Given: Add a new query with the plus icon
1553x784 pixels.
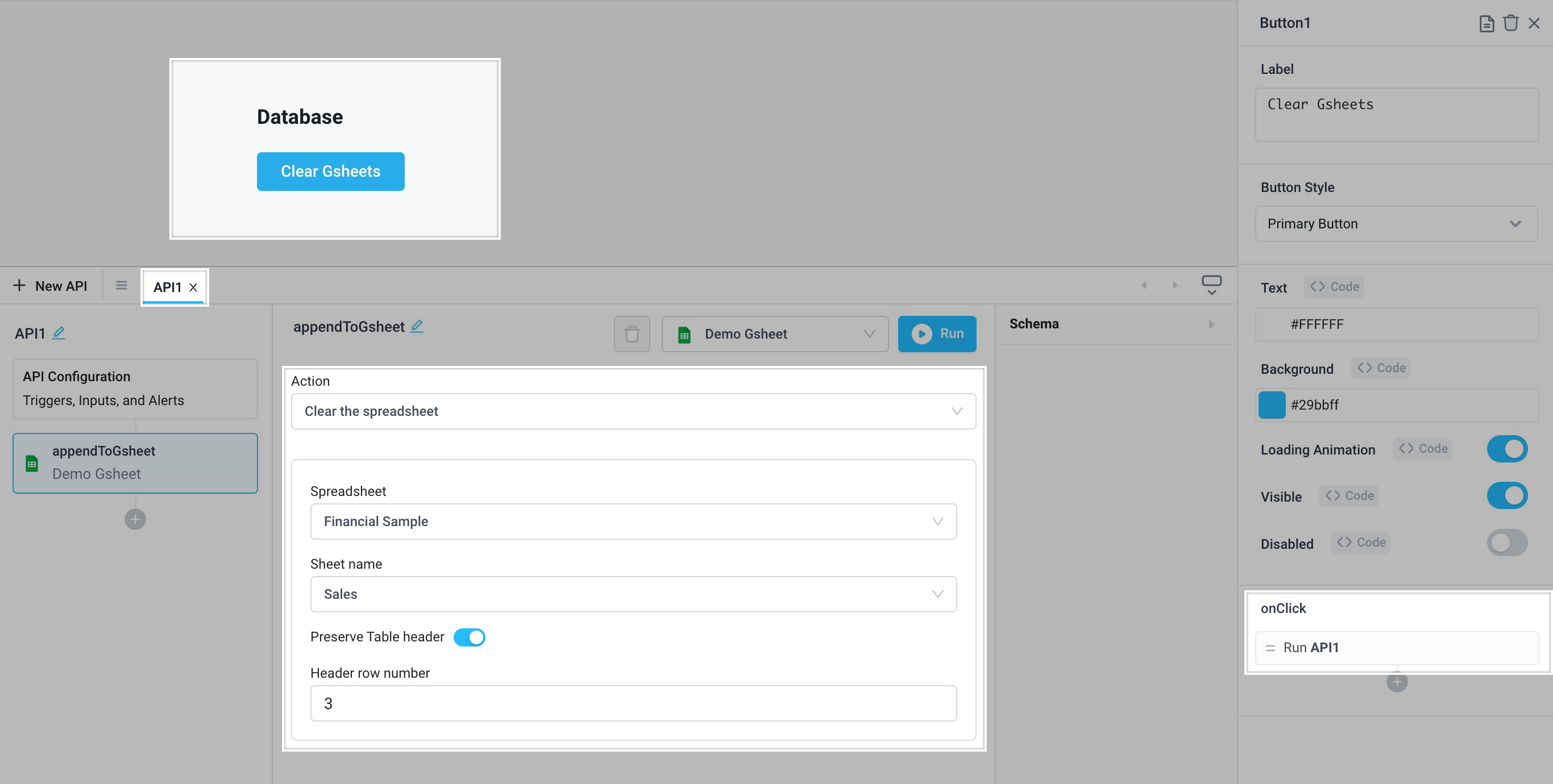Looking at the screenshot, I should [x=135, y=519].
